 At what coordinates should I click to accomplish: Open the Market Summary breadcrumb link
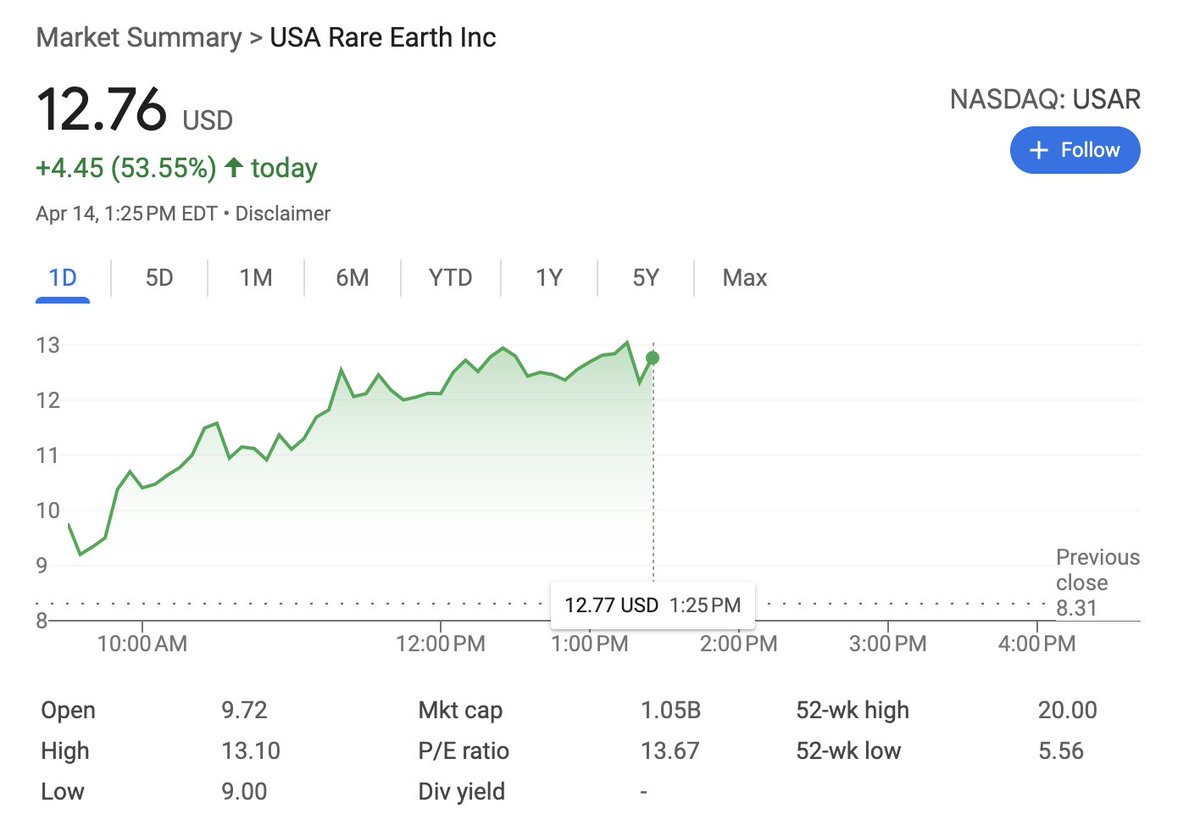click(138, 38)
